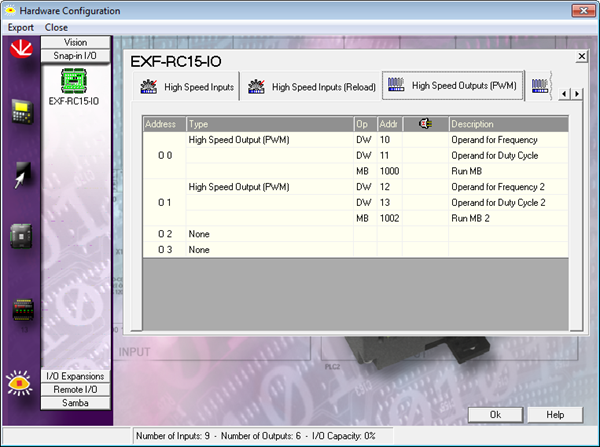This screenshot has width=600, height=447.
Task: Click the controller keypad icon in the sidebar
Action: pyautogui.click(x=19, y=112)
